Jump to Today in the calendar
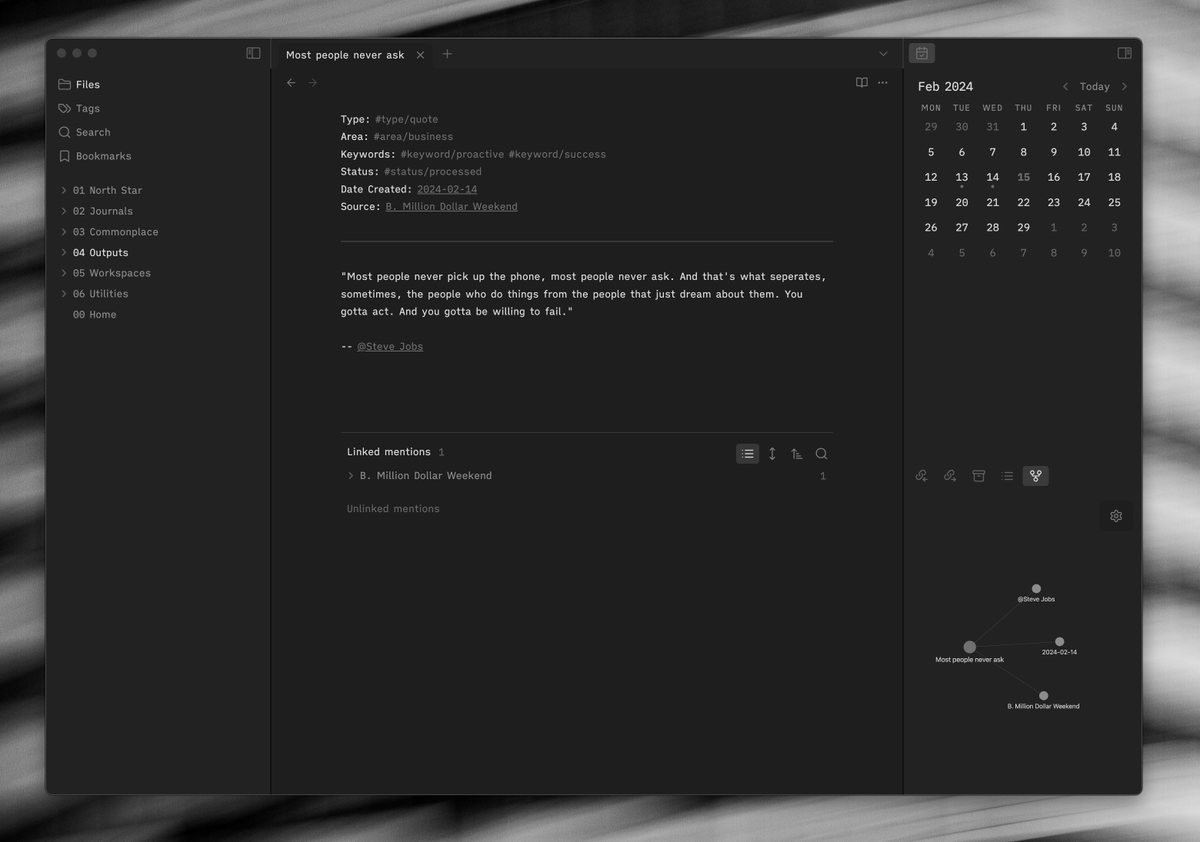 pos(1095,87)
